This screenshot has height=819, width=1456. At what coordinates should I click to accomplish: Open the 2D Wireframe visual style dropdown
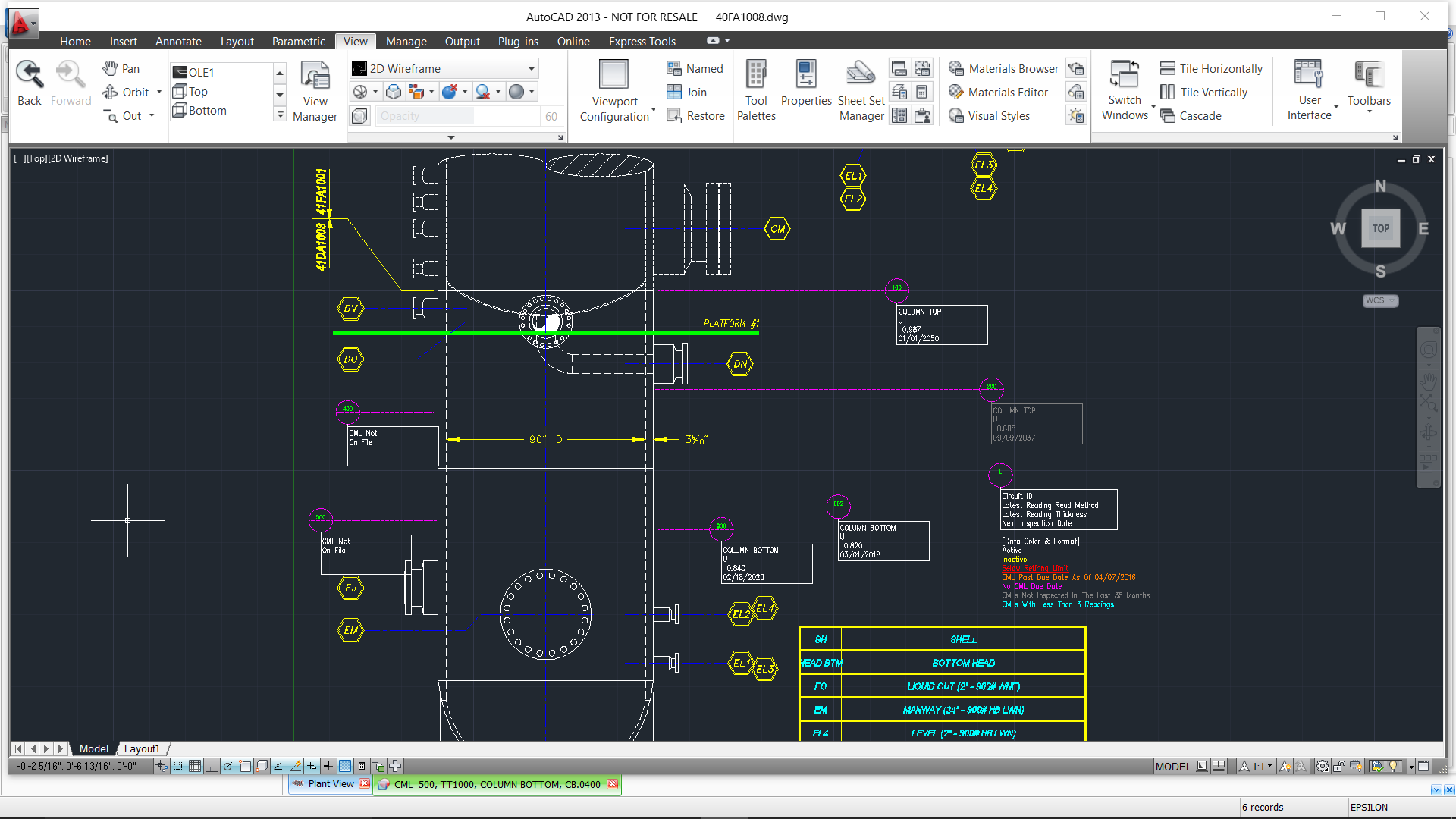click(531, 68)
